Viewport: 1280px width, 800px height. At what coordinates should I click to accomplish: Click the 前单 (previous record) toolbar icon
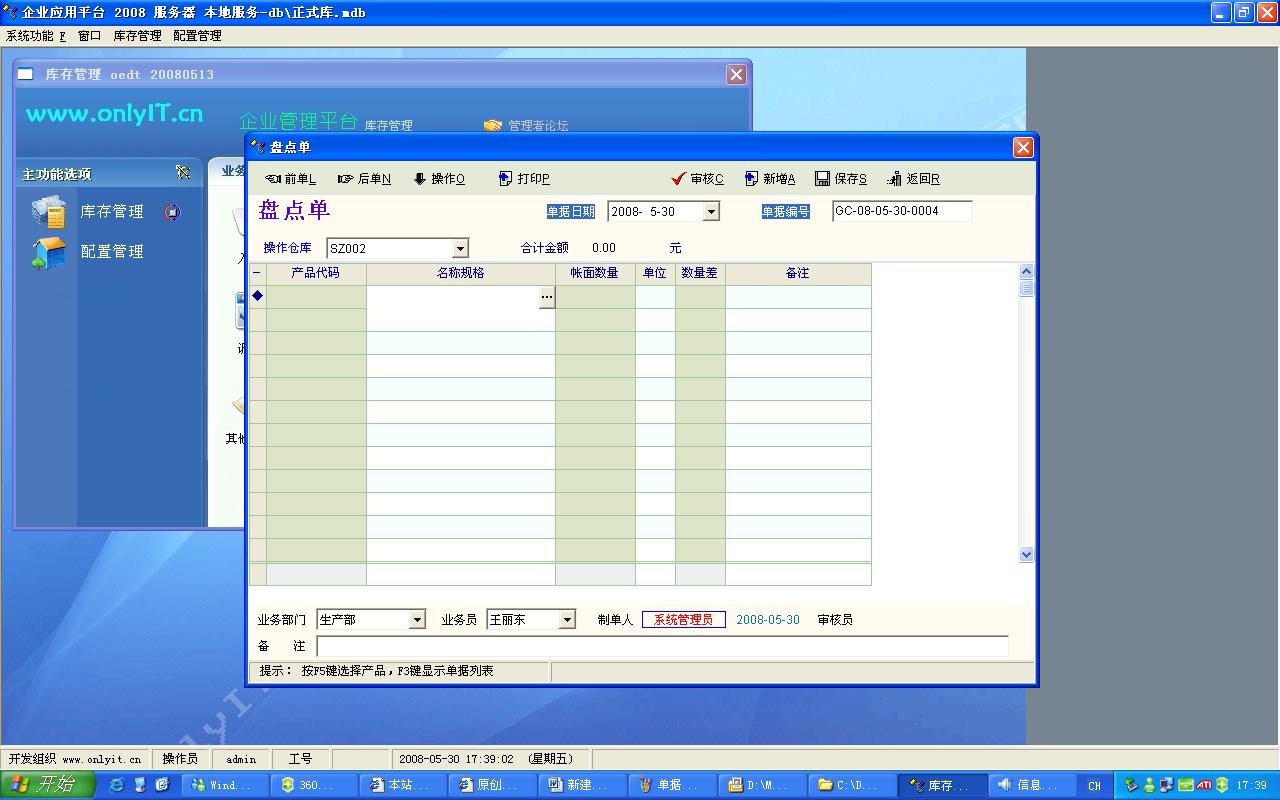(x=273, y=179)
